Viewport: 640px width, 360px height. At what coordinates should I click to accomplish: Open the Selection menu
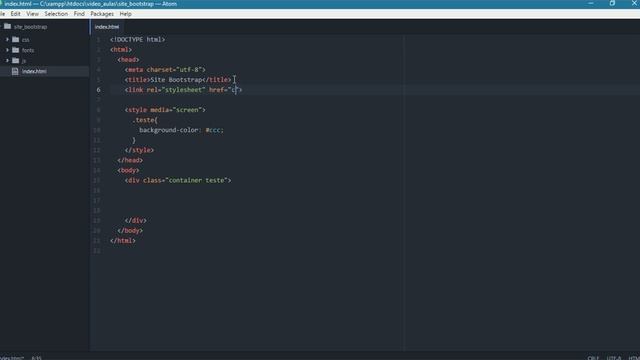coord(56,14)
